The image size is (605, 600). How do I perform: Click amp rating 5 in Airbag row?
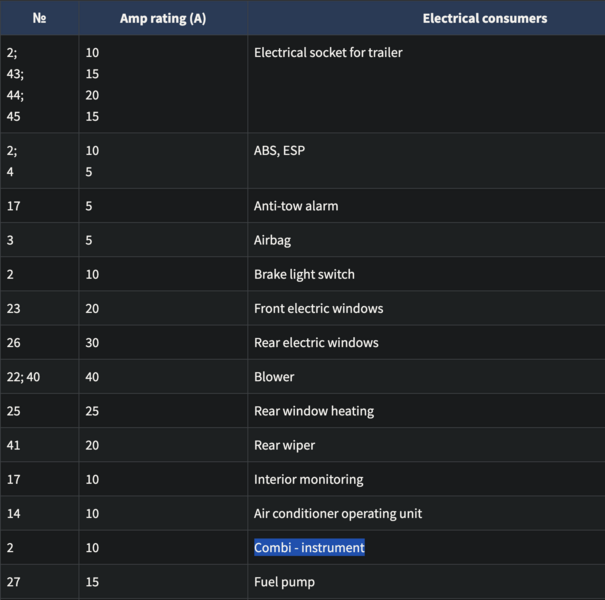(x=89, y=240)
